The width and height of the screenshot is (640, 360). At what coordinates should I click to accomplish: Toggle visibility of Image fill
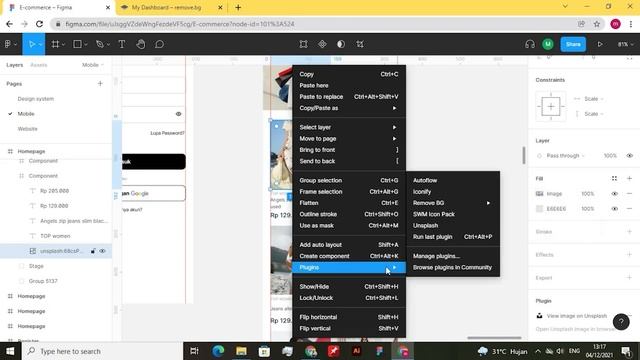pos(614,193)
